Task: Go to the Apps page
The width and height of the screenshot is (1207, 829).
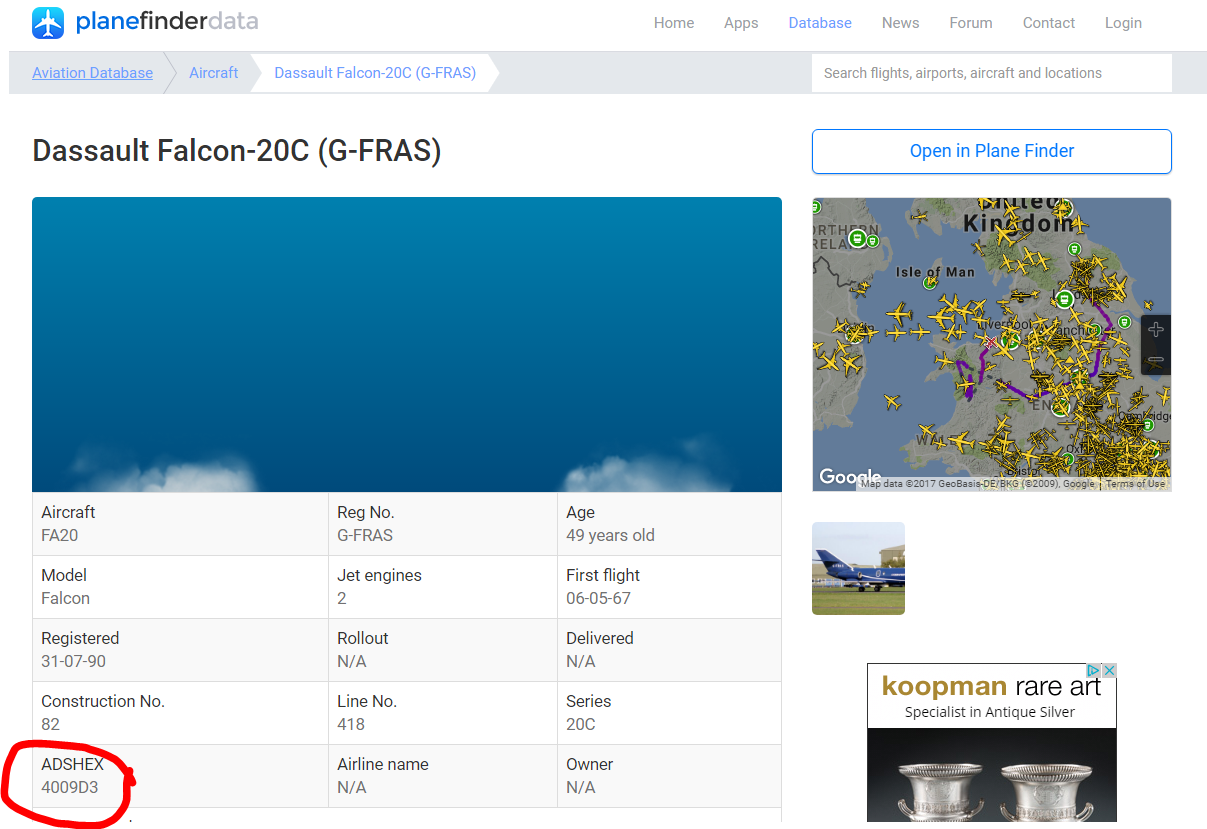Action: point(741,23)
